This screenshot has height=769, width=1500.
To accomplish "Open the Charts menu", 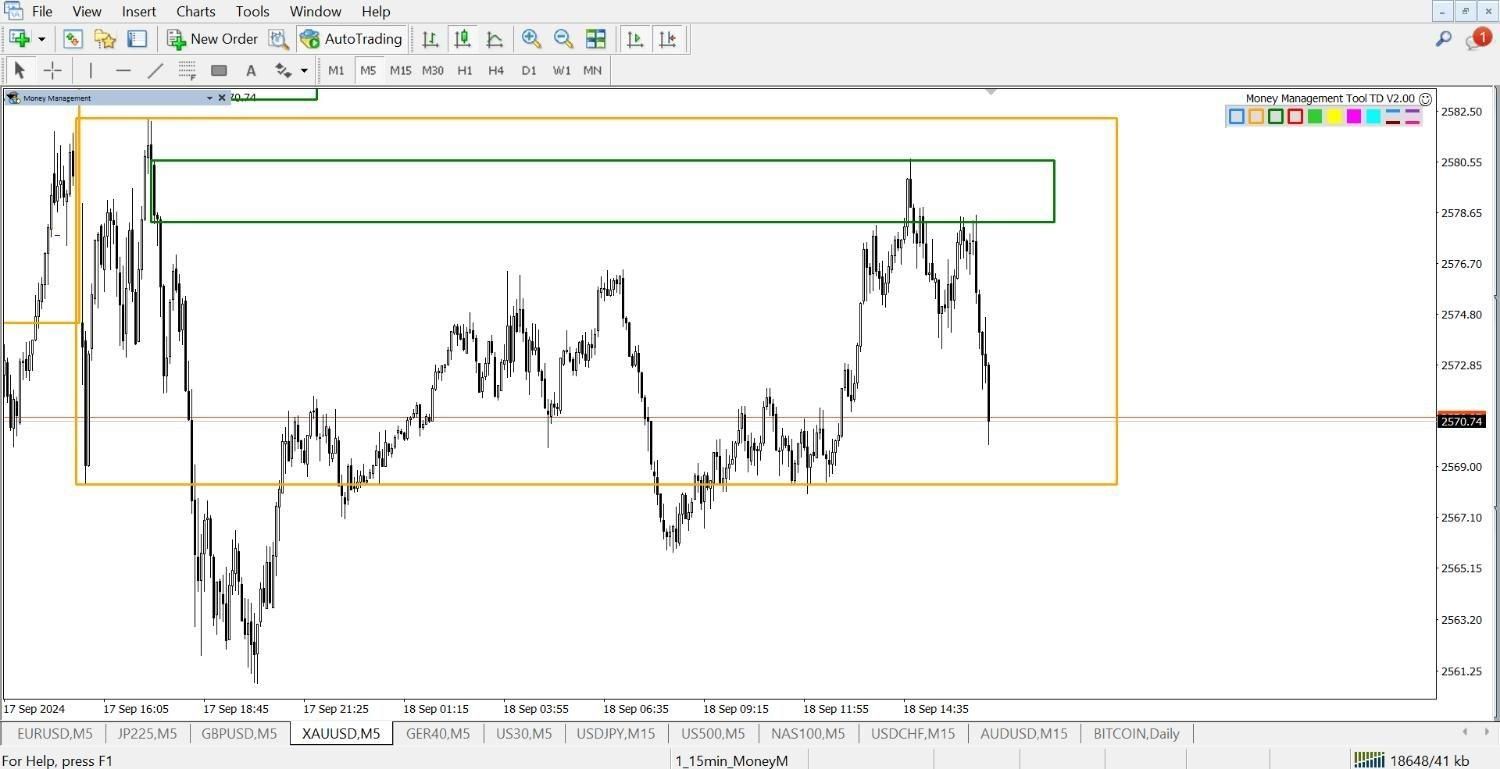I will point(195,11).
